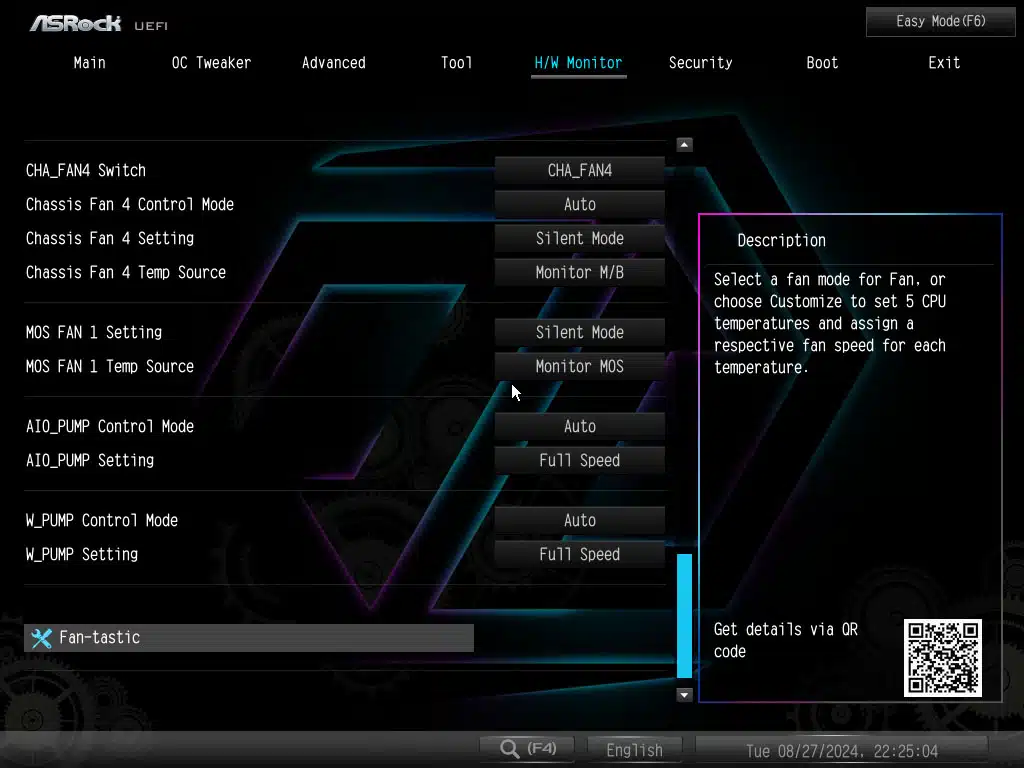This screenshot has width=1024, height=768.
Task: Open MOS FAN 1 Temp Source selector
Action: click(x=579, y=367)
